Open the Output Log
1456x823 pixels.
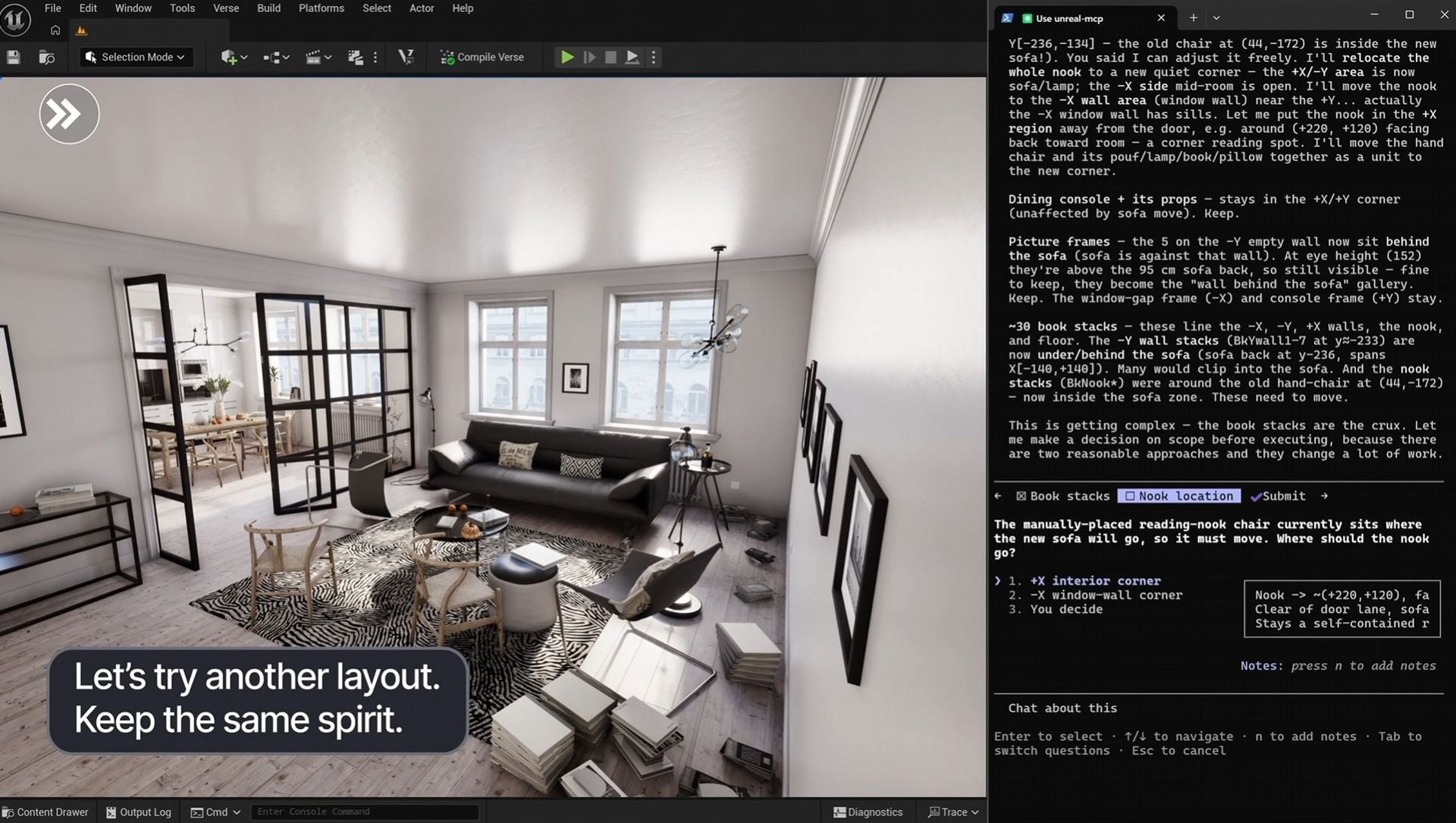coord(139,812)
